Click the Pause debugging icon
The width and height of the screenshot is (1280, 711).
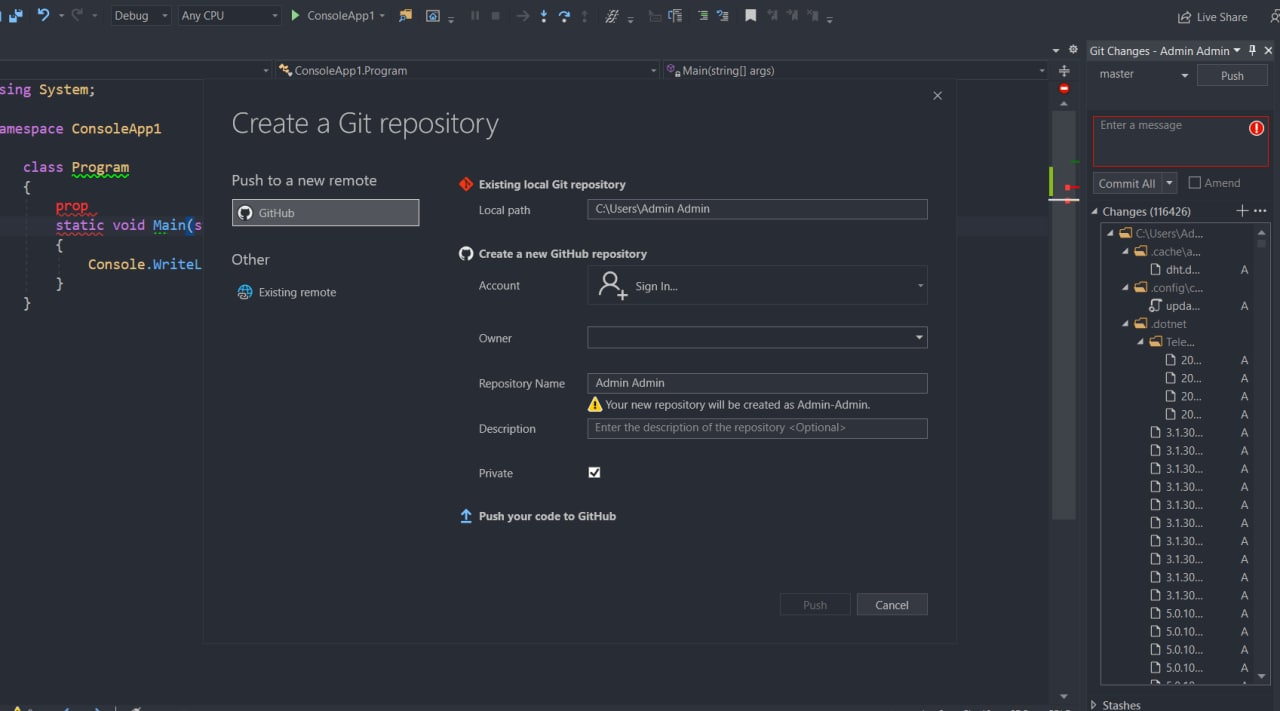click(x=474, y=16)
